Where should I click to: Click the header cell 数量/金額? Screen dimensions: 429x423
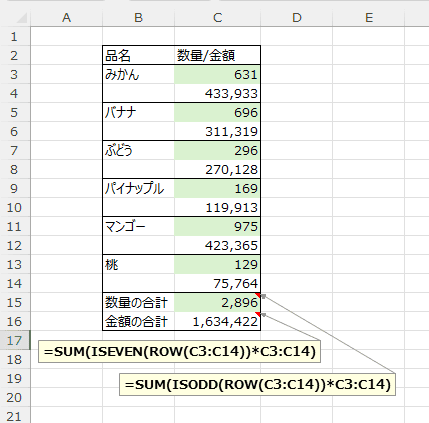(217, 55)
